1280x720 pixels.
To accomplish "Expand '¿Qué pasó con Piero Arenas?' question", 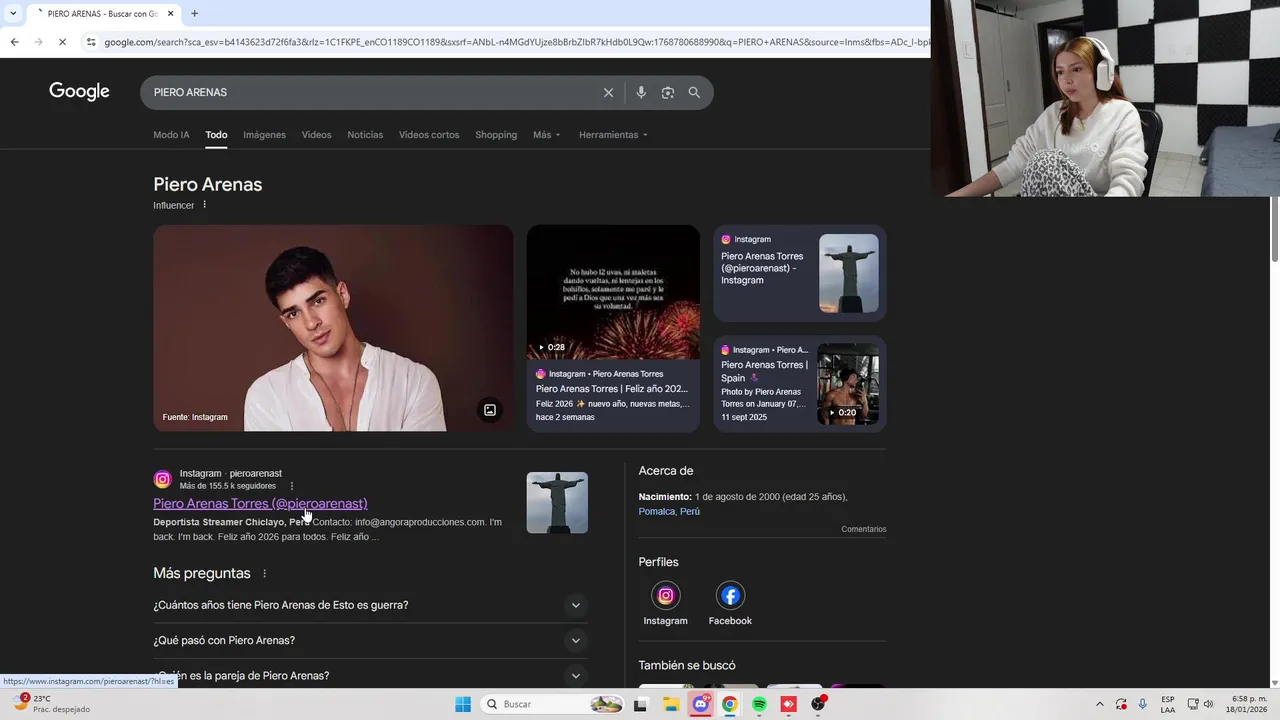I will pos(370,640).
